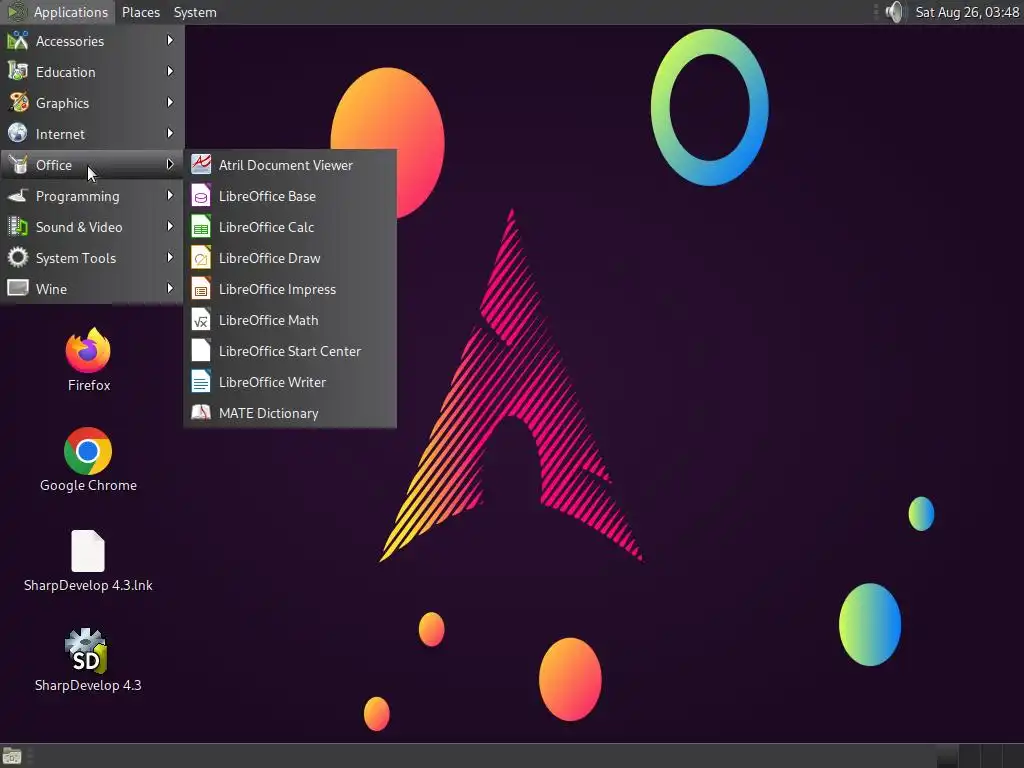The height and width of the screenshot is (768, 1024).
Task: Click the volume speaker icon in panel
Action: pos(895,12)
